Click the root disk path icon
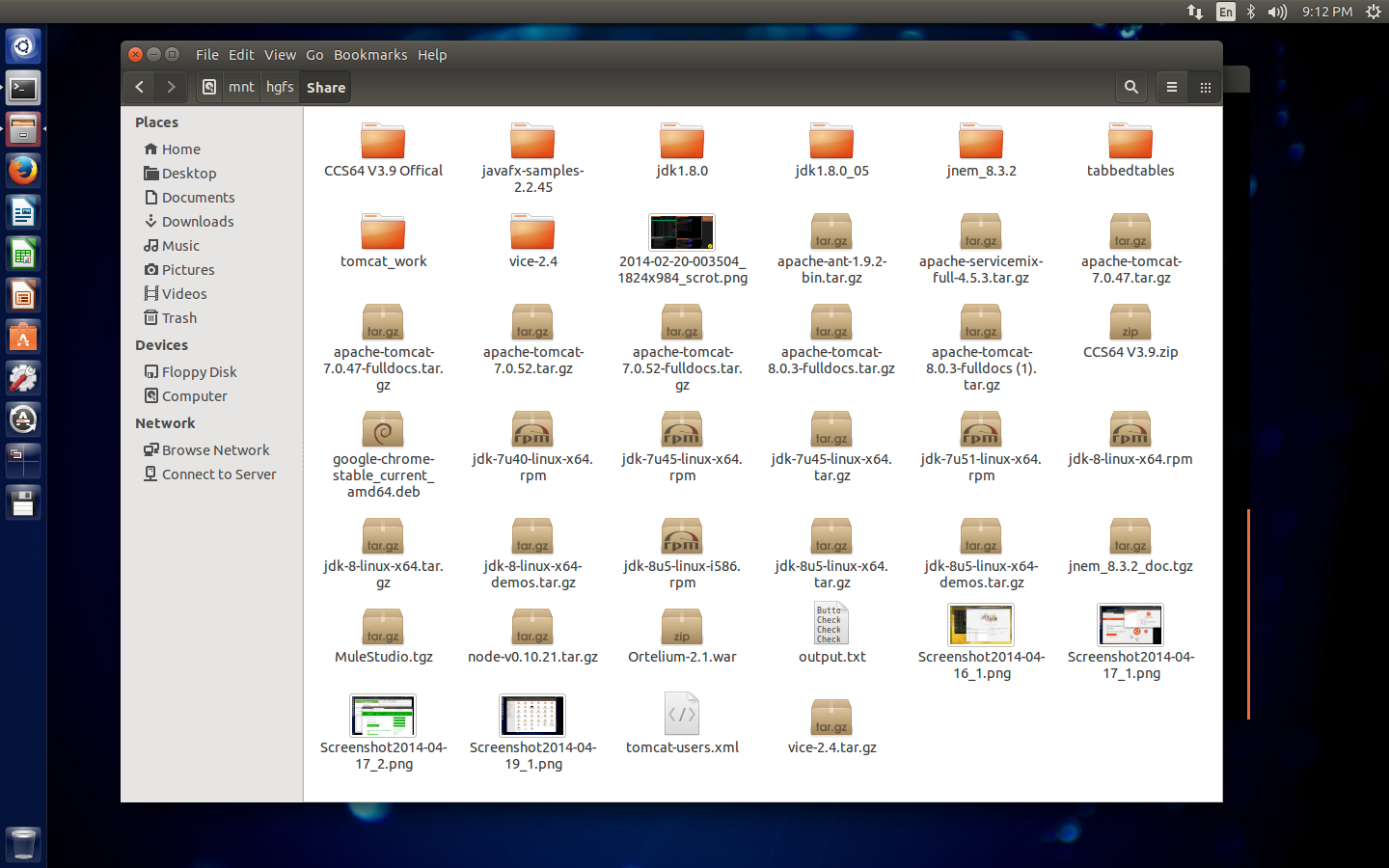 pos(209,87)
